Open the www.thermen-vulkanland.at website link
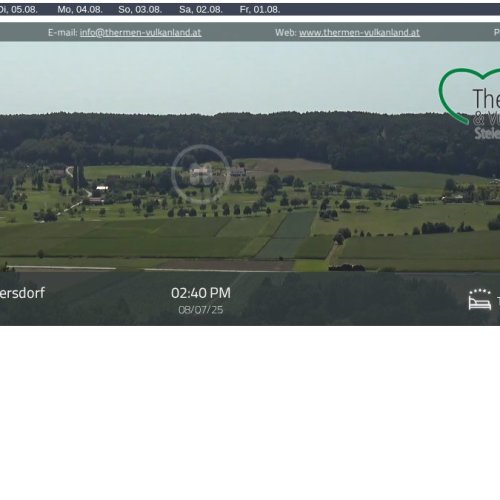The width and height of the screenshot is (500, 500). [359, 32]
